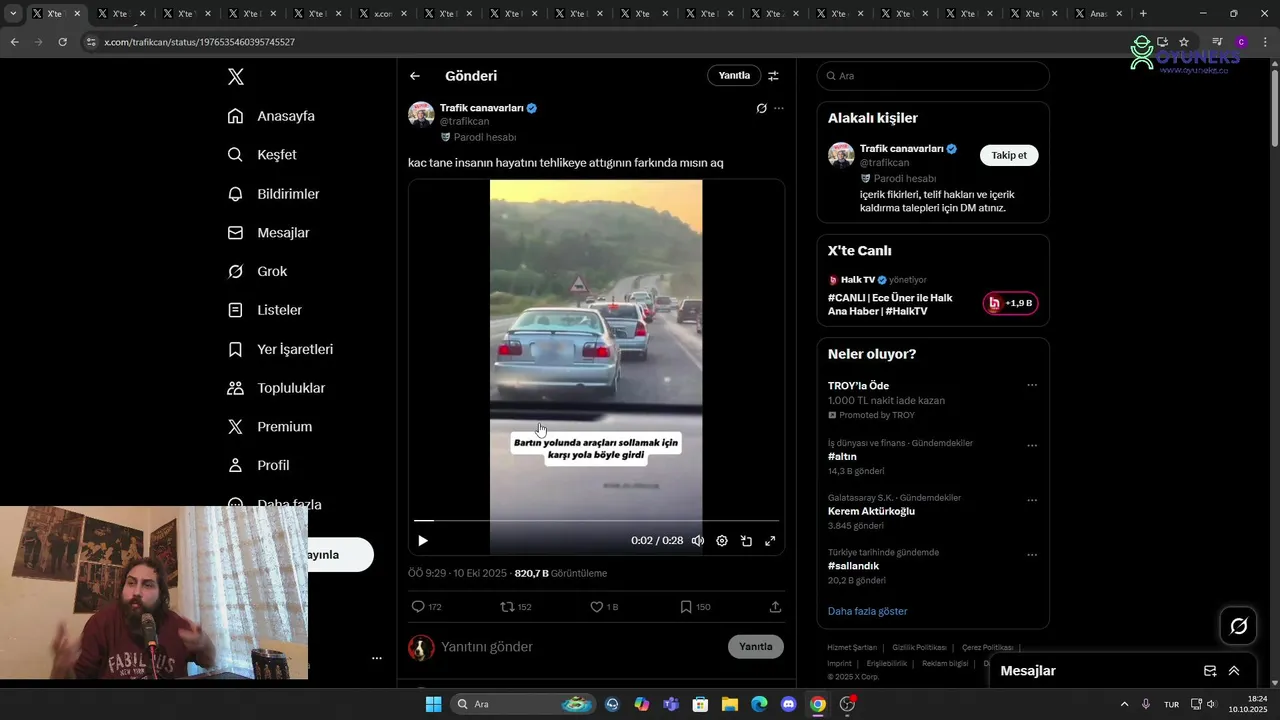Click the Ara search box on X
The width and height of the screenshot is (1280, 720).
click(x=933, y=76)
